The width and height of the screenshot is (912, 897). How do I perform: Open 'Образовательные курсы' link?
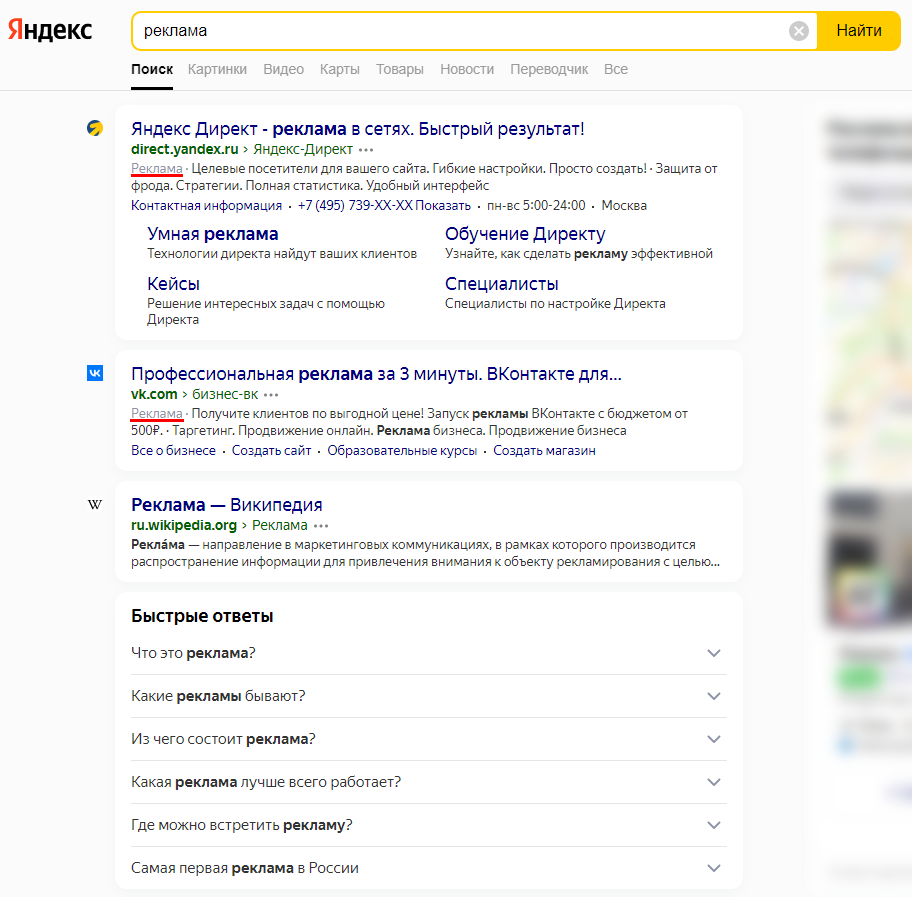[x=402, y=451]
